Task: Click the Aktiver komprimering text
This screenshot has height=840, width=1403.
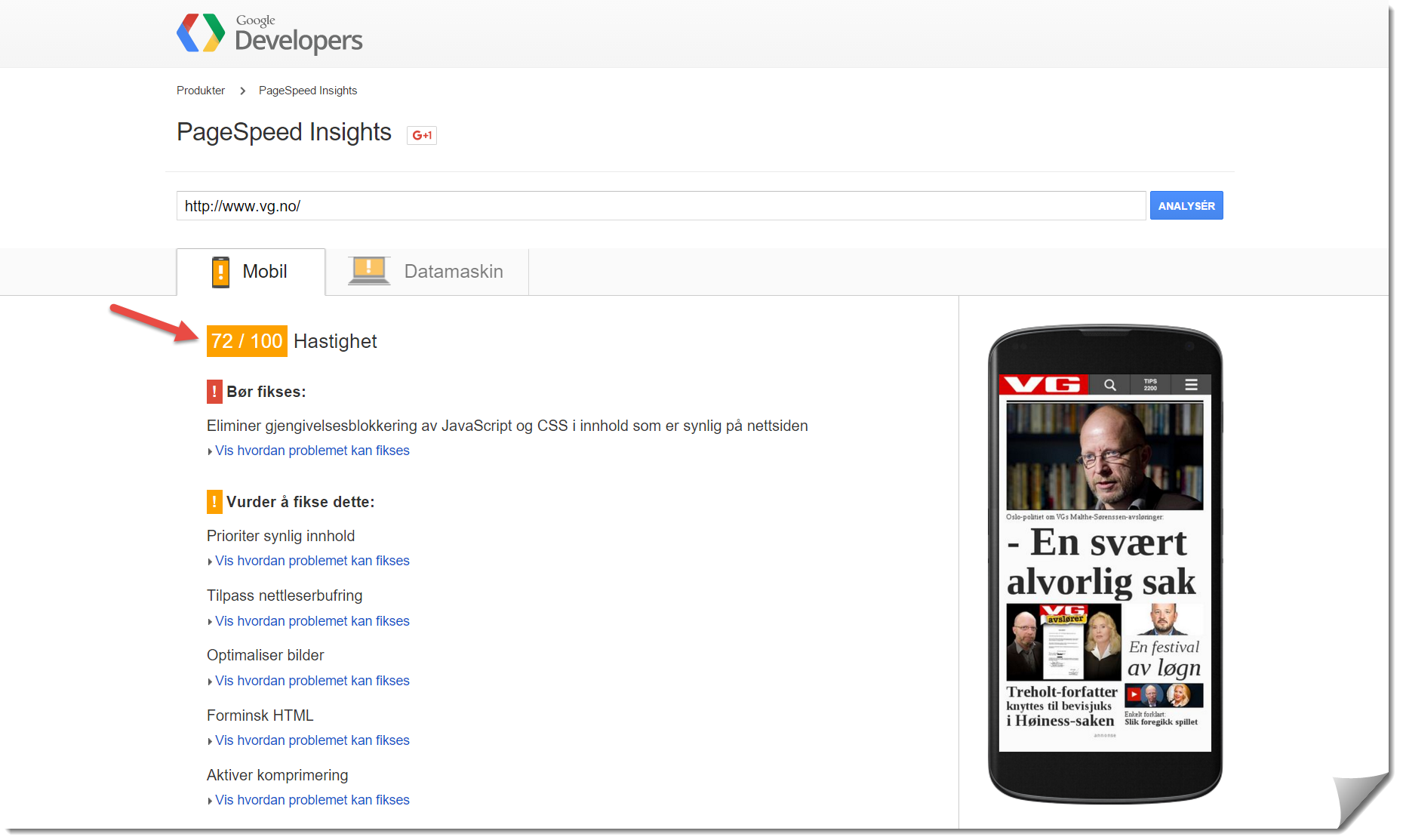Action: (278, 775)
